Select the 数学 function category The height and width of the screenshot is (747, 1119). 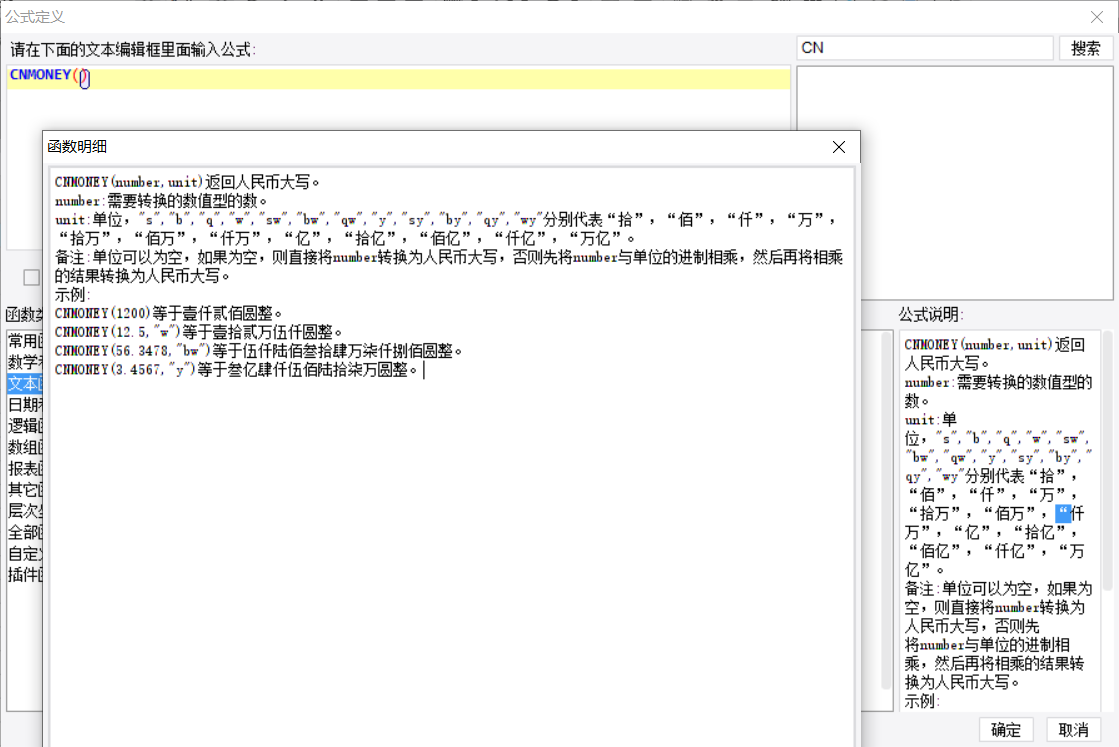[x=25, y=362]
